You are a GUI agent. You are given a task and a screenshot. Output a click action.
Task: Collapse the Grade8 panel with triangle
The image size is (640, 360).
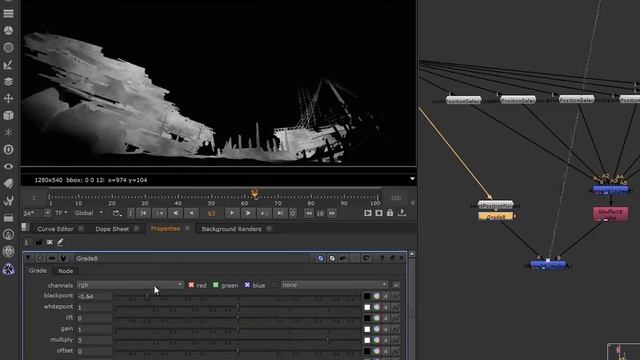(28, 258)
